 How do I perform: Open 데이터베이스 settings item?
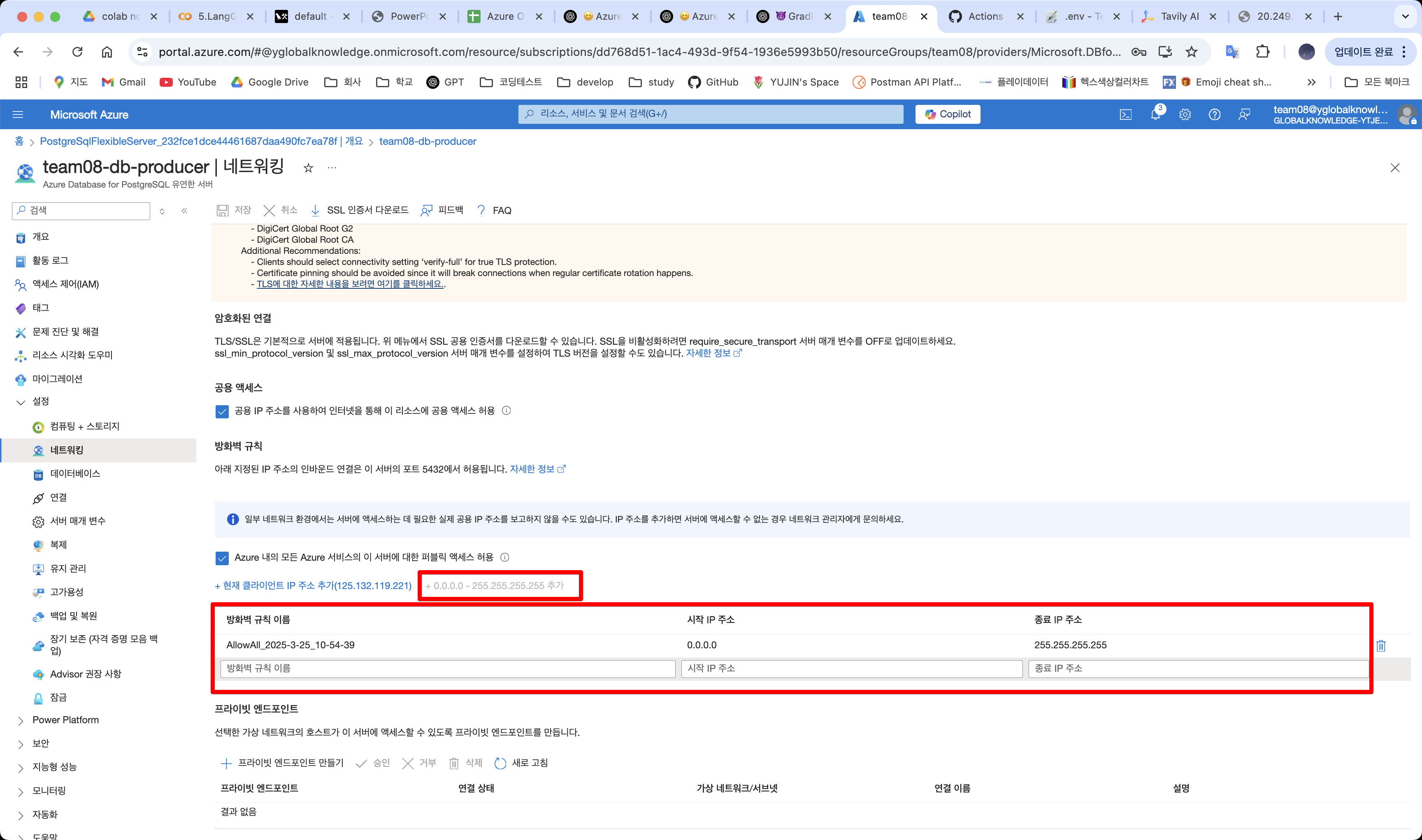75,474
